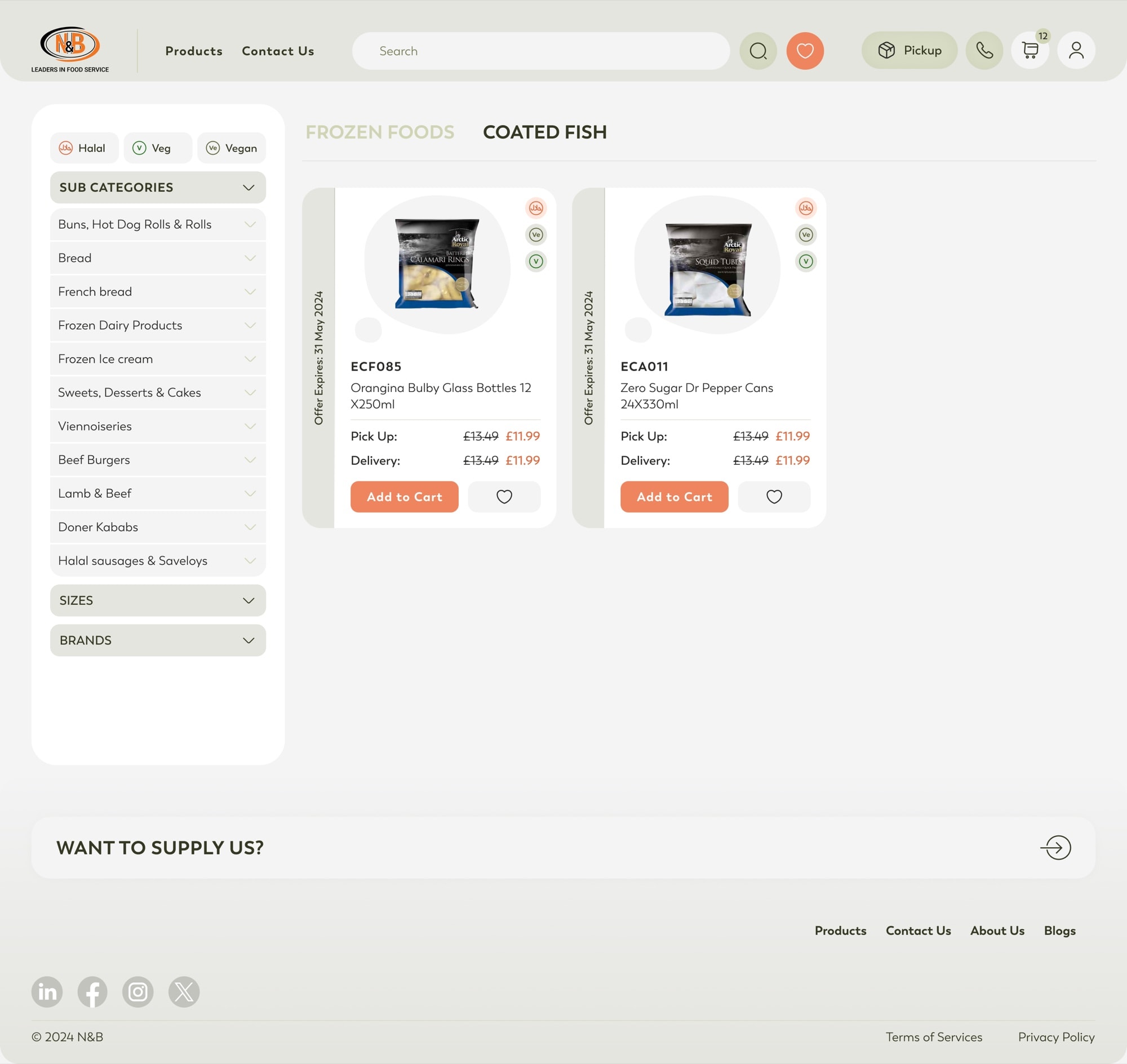1127x1064 pixels.
Task: Collapse the Sub Categories section
Action: (x=158, y=188)
